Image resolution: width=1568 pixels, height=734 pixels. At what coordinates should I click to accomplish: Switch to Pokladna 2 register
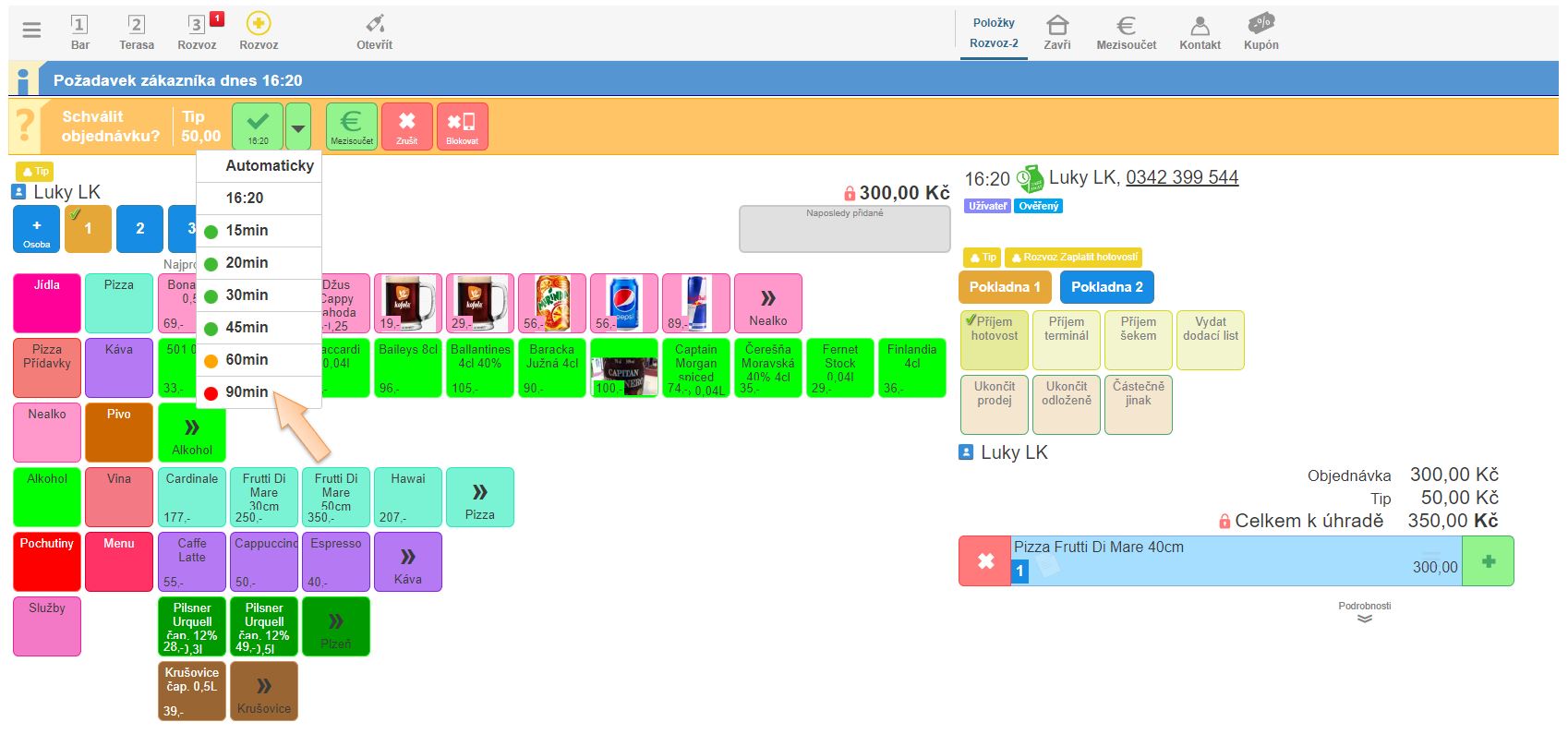point(1106,287)
